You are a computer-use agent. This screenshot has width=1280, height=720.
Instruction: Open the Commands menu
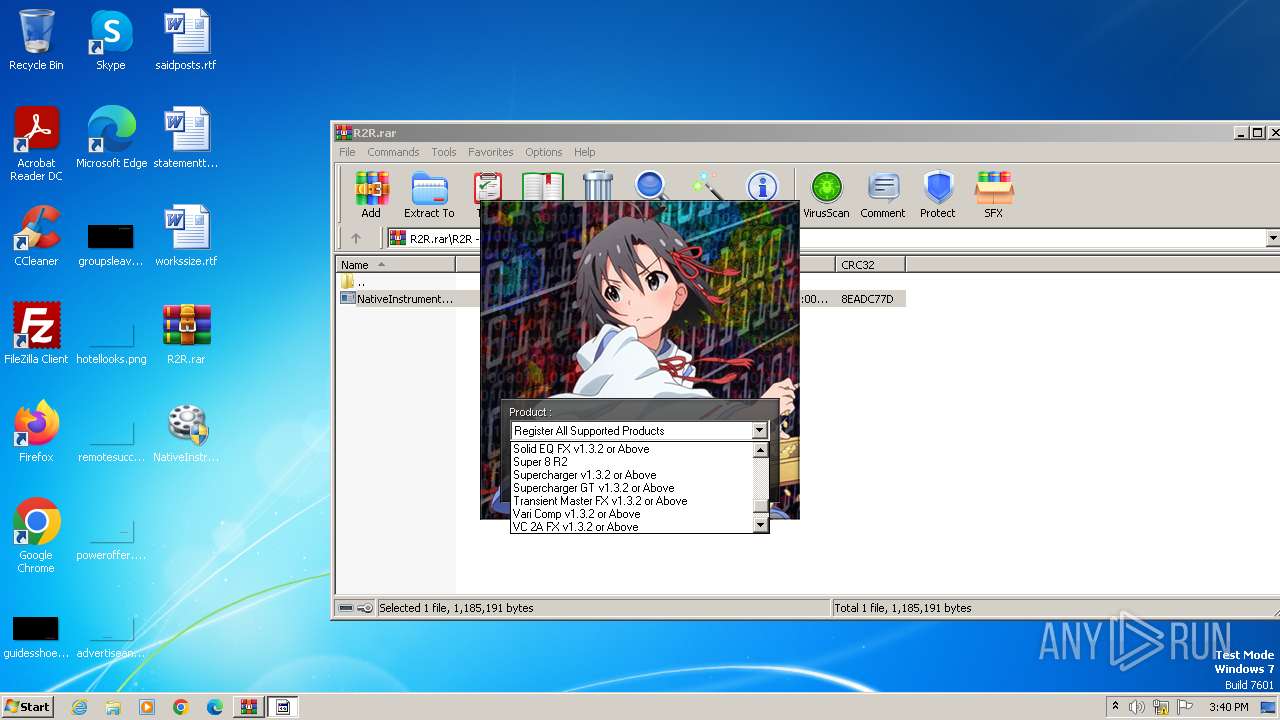point(393,152)
